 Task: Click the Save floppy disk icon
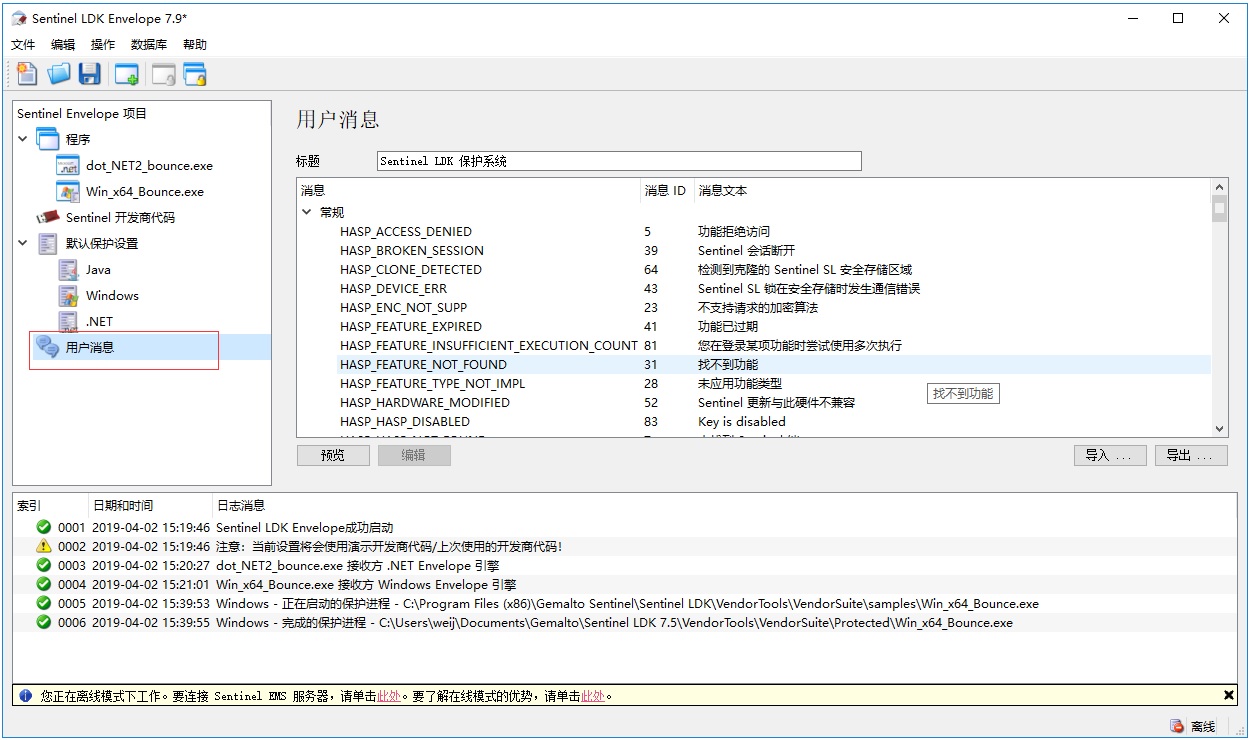tap(90, 74)
